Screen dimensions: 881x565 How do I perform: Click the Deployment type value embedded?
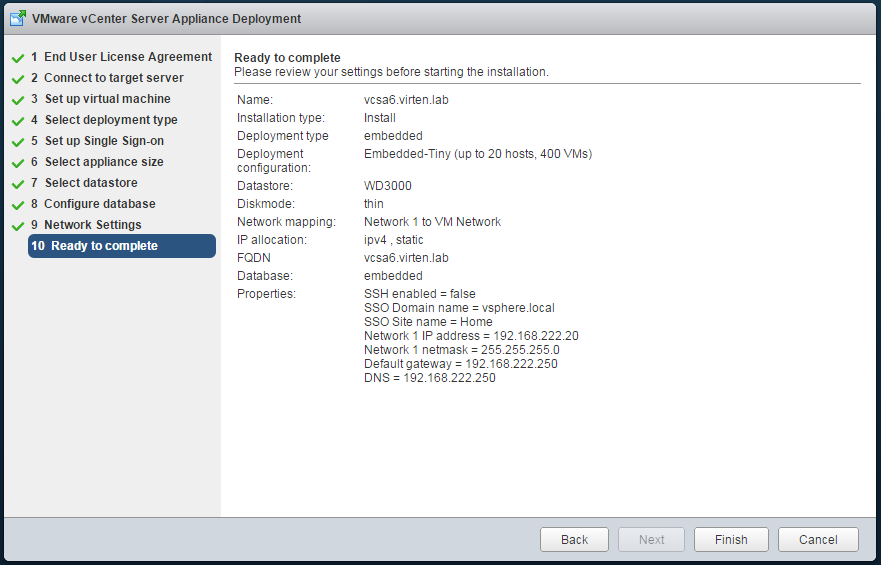click(x=393, y=136)
